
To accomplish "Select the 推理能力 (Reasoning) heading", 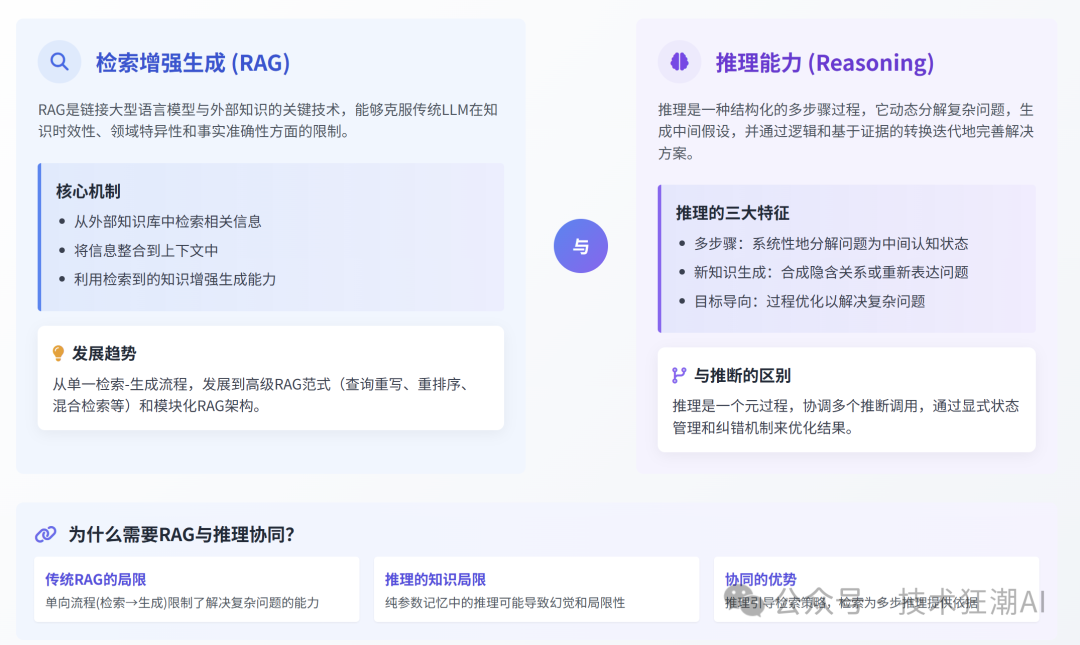I will point(825,63).
